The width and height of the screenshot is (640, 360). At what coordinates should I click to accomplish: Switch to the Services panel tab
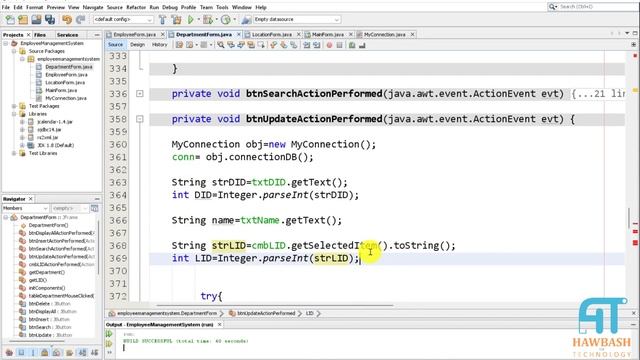pos(67,35)
